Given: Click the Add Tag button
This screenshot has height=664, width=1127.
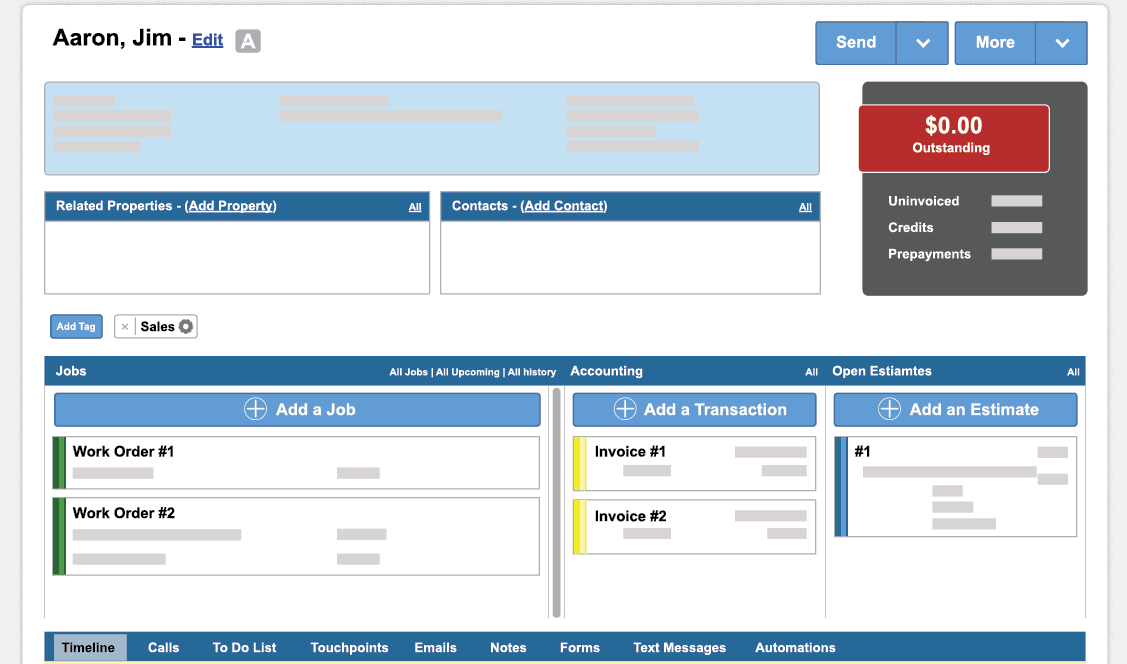Looking at the screenshot, I should 76,326.
